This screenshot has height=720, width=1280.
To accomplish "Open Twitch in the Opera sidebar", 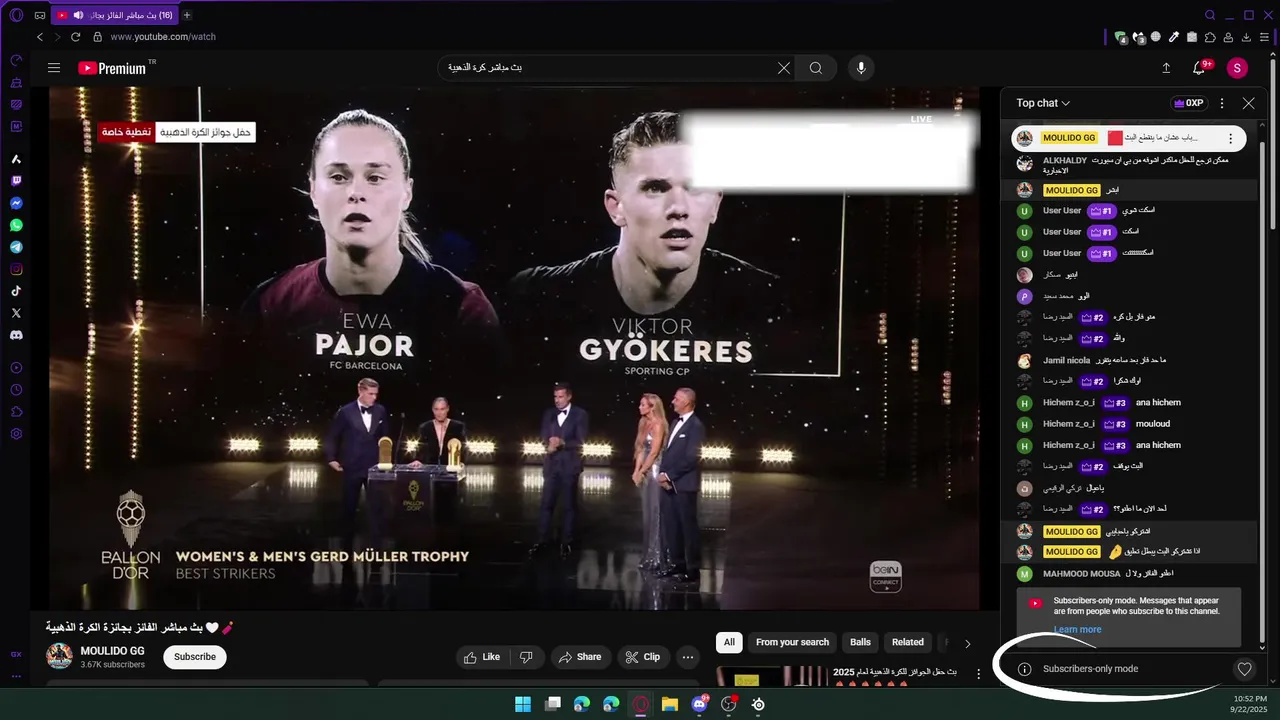I will click(16, 181).
